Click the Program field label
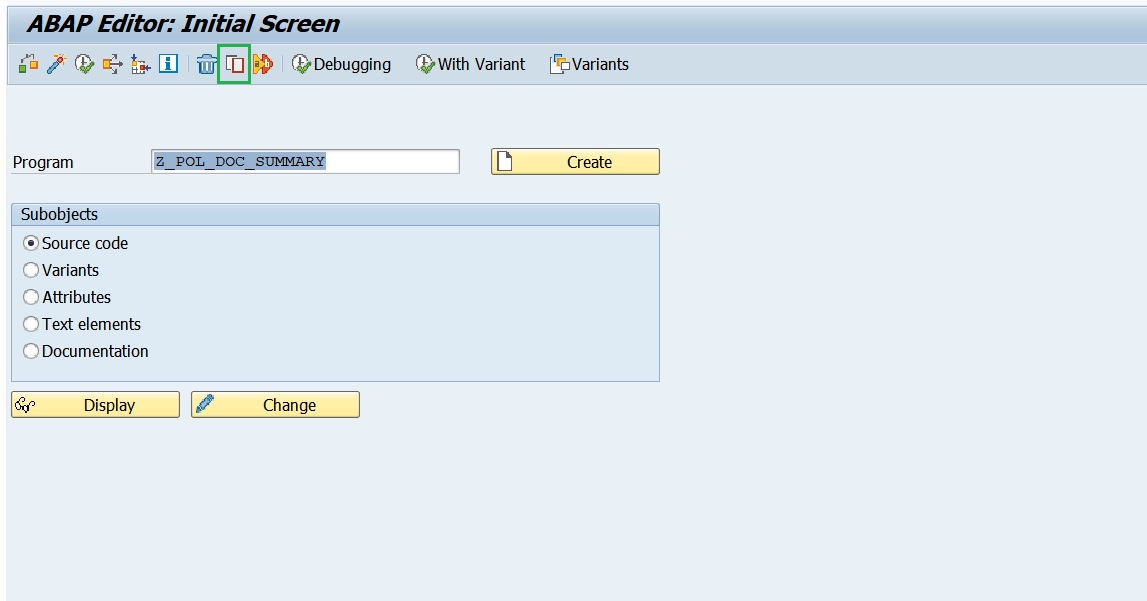The image size is (1147, 601). point(43,162)
